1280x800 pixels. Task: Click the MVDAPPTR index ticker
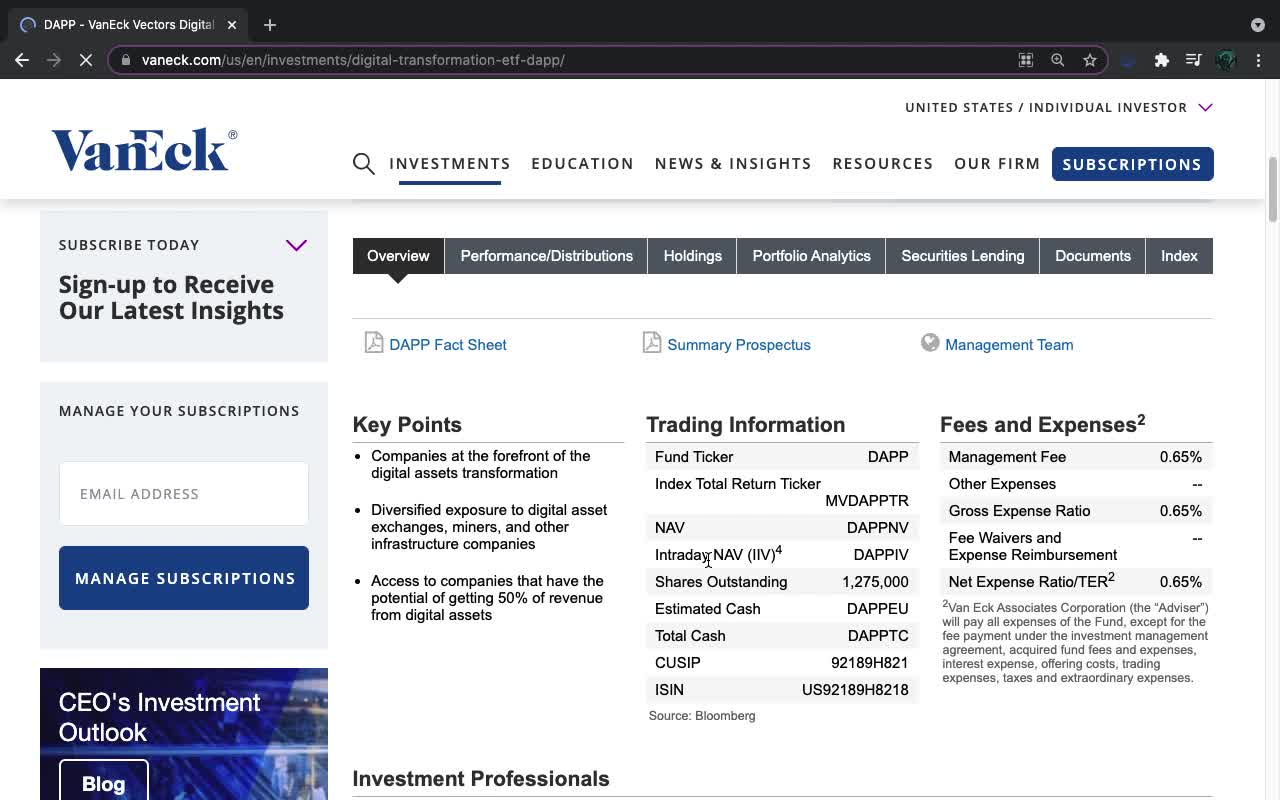tap(867, 501)
